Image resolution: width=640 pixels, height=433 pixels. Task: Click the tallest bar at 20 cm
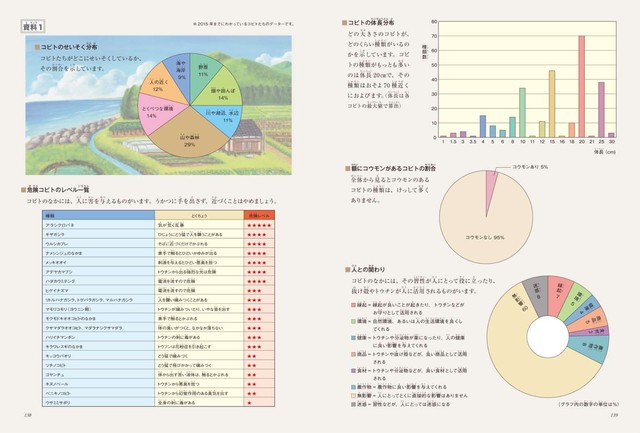point(582,87)
